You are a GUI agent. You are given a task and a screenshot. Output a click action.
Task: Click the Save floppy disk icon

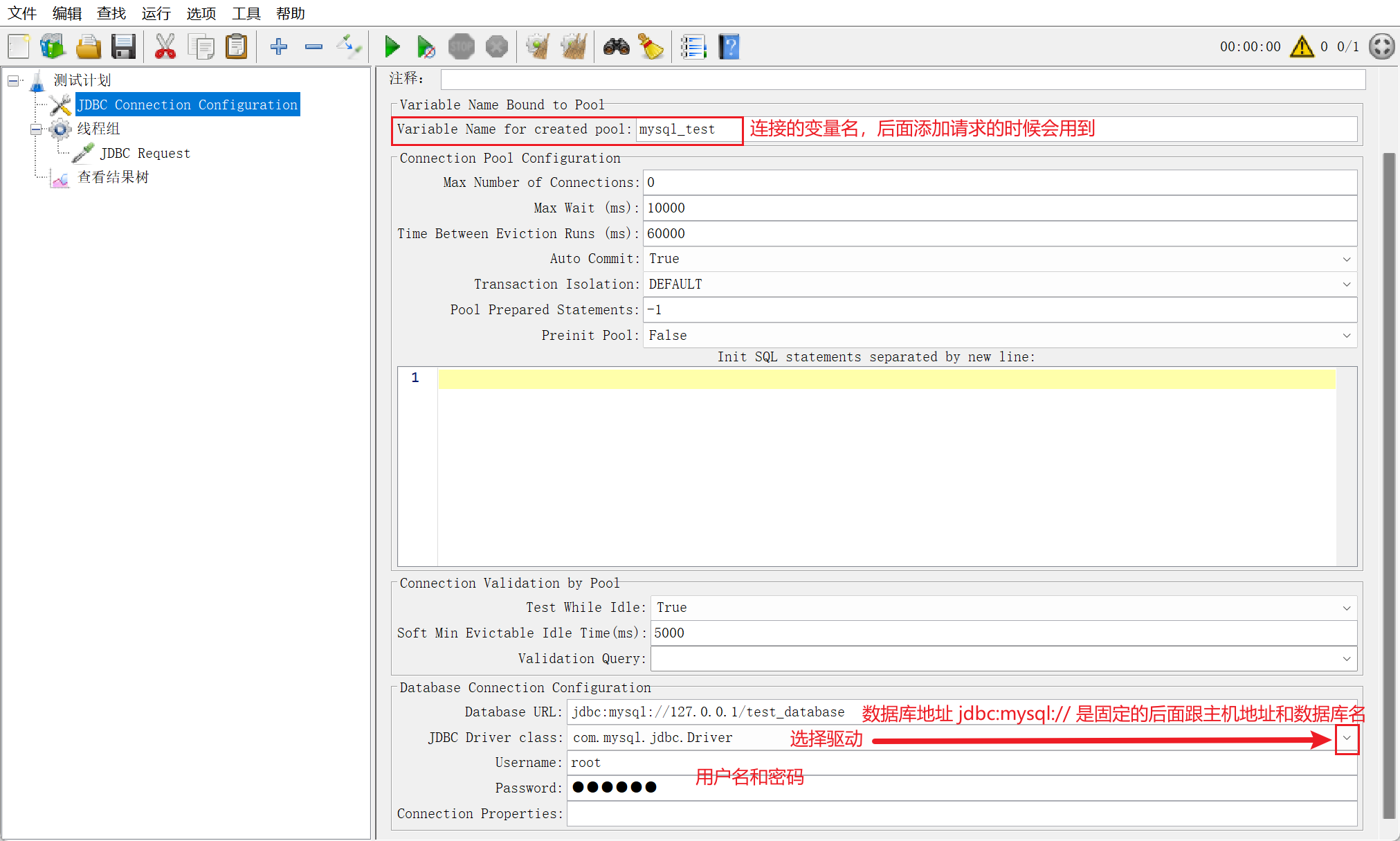[x=123, y=47]
